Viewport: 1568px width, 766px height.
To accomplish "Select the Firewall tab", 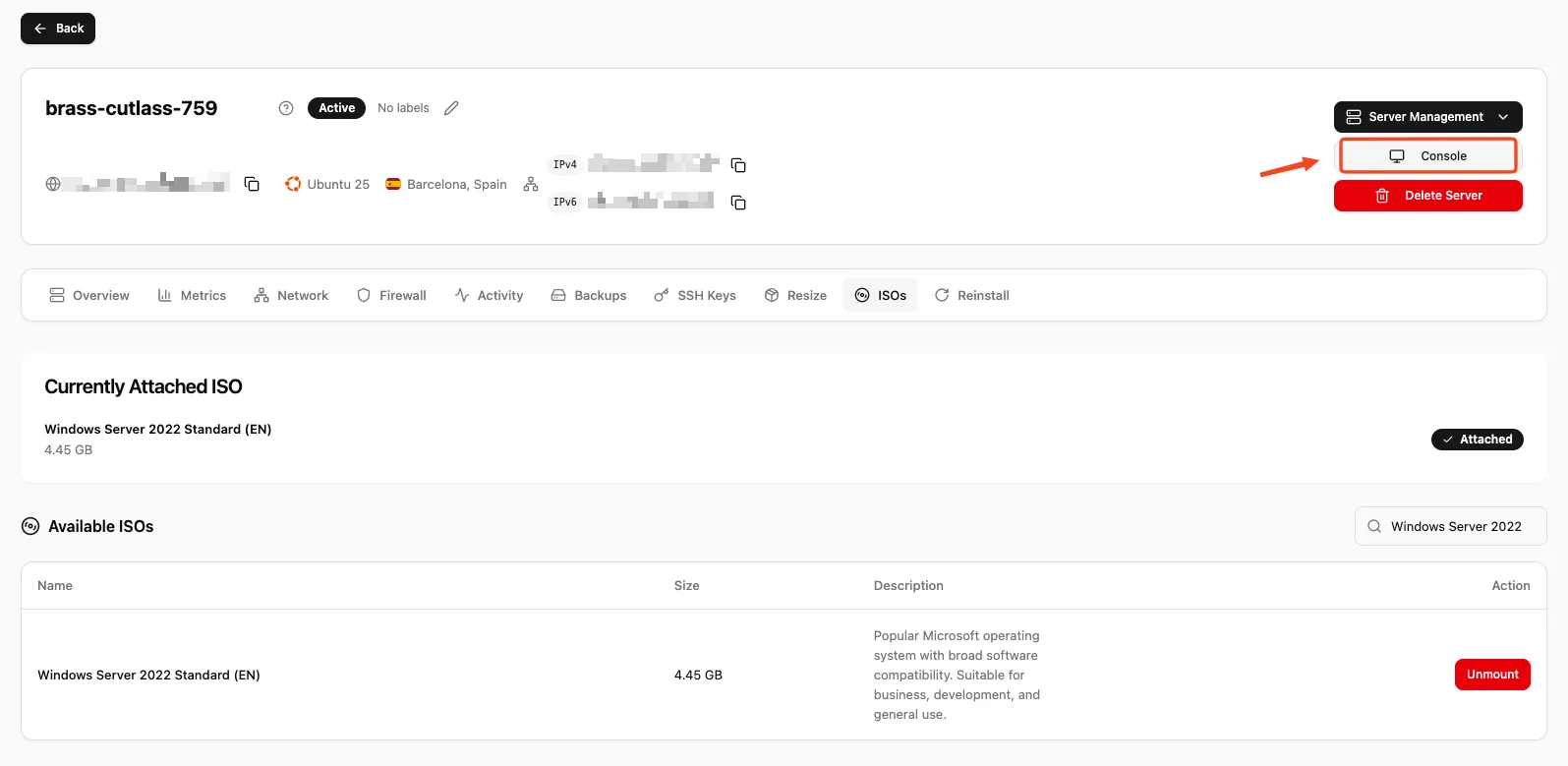I will (391, 295).
